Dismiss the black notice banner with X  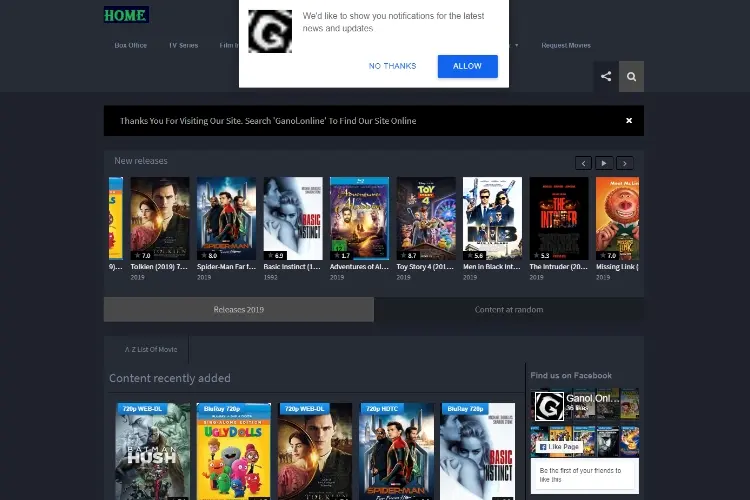(x=629, y=121)
